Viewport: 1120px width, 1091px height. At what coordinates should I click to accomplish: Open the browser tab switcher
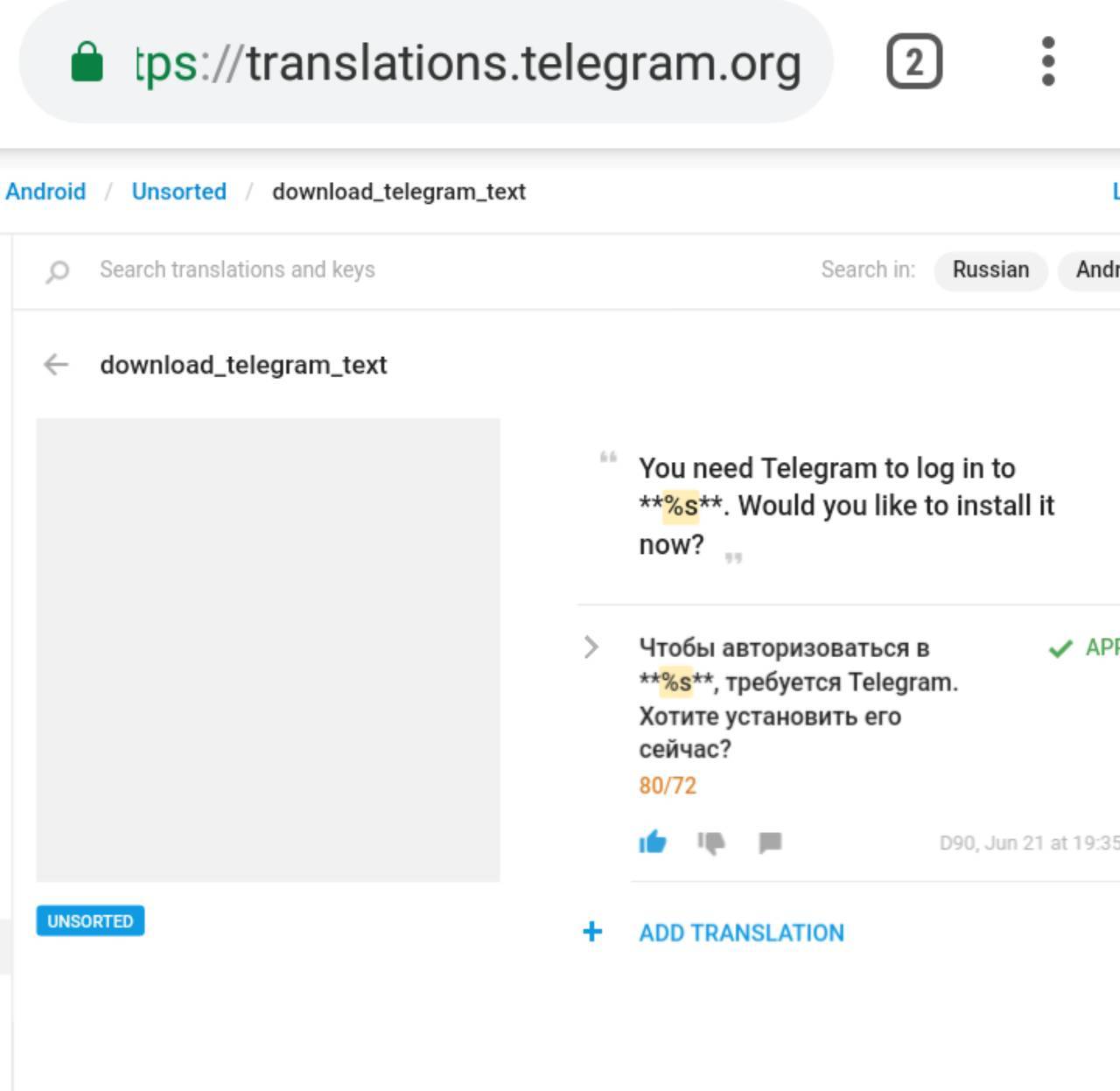pyautogui.click(x=914, y=62)
